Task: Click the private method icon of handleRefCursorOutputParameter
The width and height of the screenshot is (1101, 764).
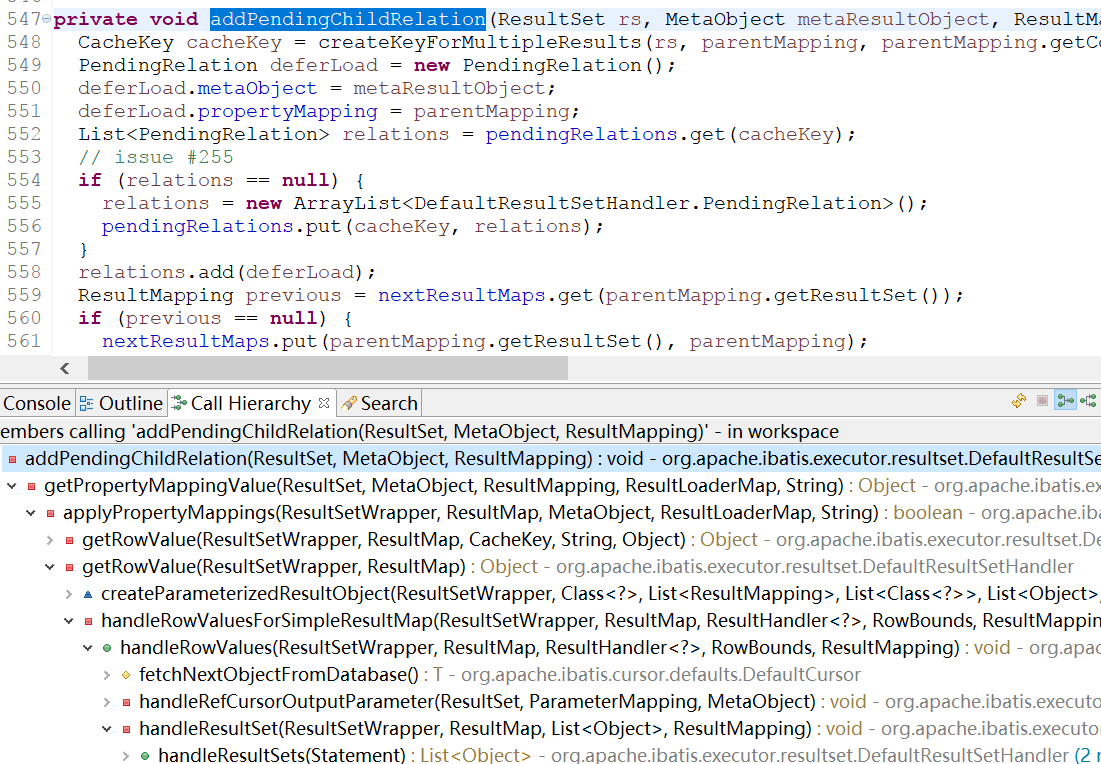Action: 126,702
